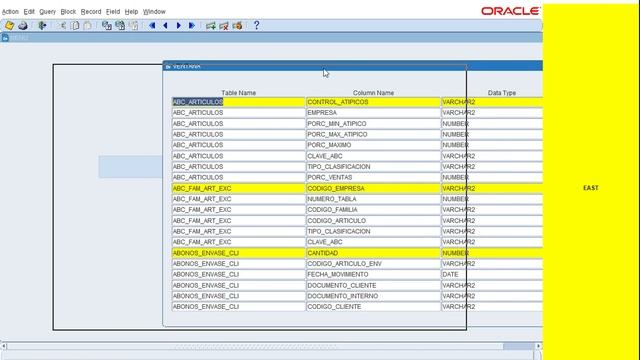Click TIPO_CLASIFICACION in an ABC_ARTICULOS row

point(373,167)
